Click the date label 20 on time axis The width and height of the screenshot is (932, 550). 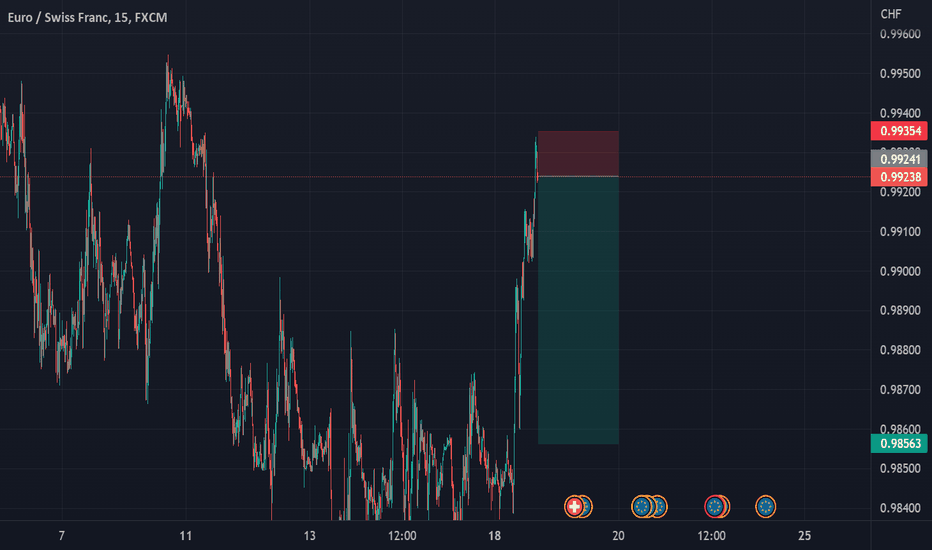pos(618,536)
